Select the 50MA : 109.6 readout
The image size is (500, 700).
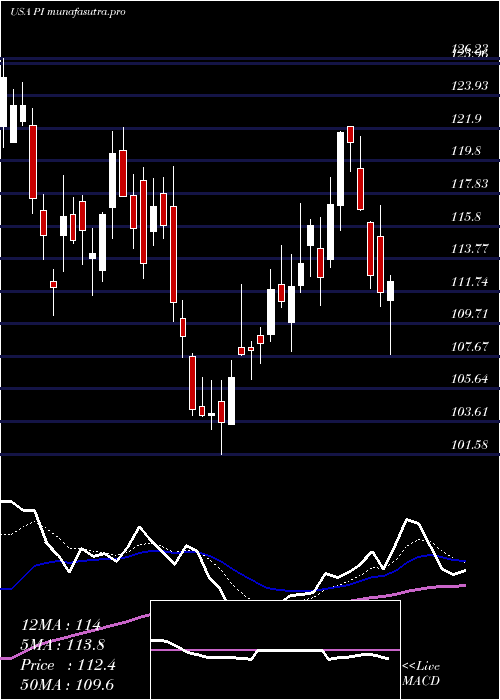pos(67,685)
